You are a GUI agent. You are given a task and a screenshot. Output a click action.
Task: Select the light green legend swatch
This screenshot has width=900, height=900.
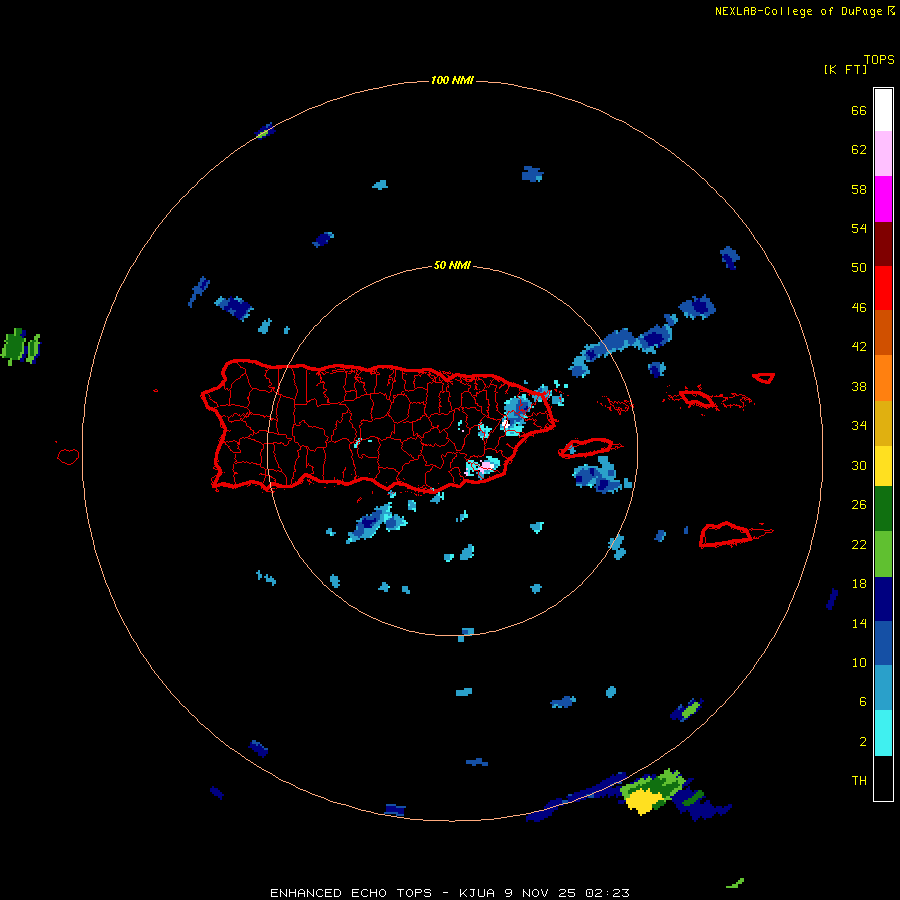(x=883, y=554)
